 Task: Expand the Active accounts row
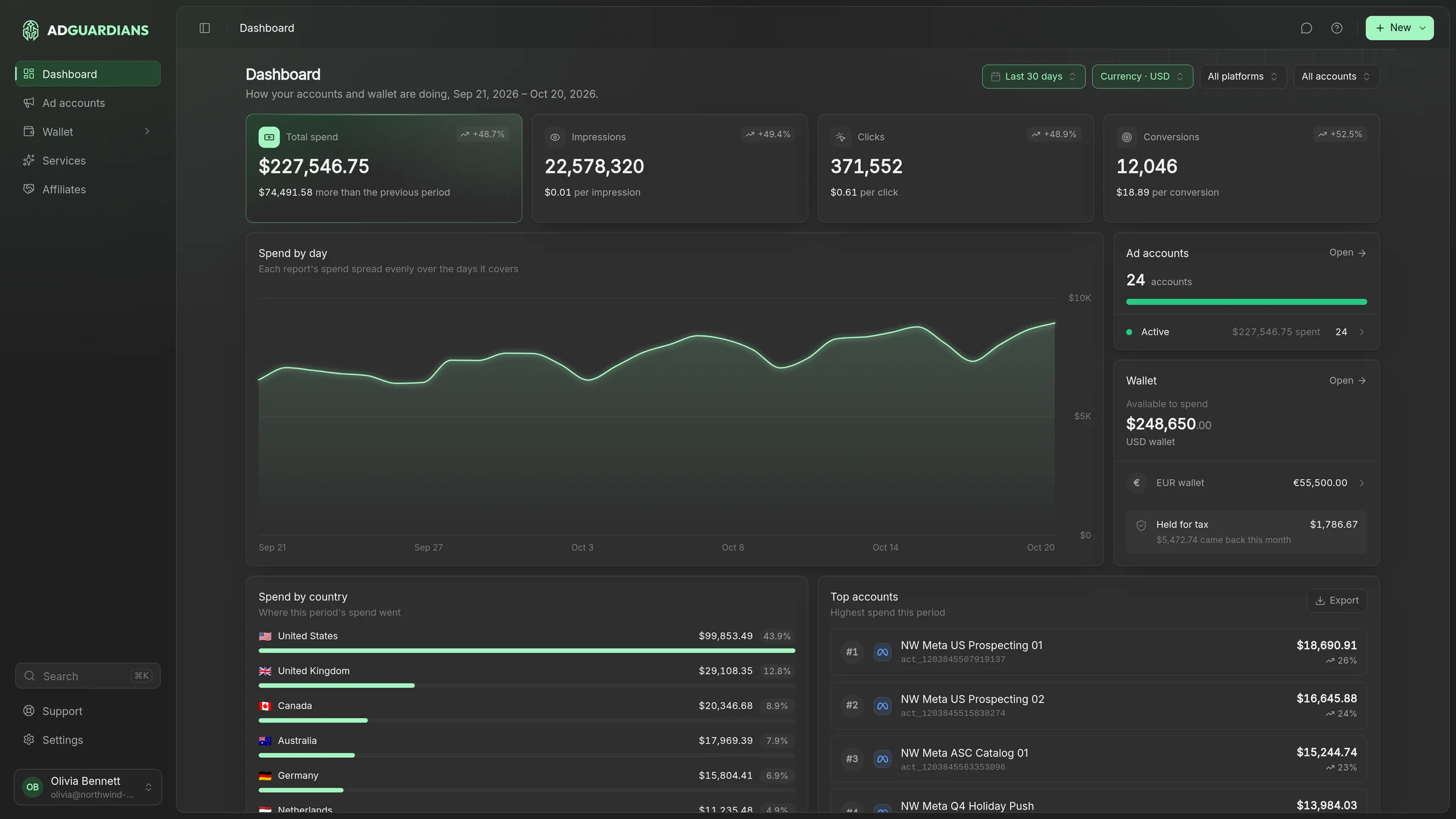tap(1246, 332)
